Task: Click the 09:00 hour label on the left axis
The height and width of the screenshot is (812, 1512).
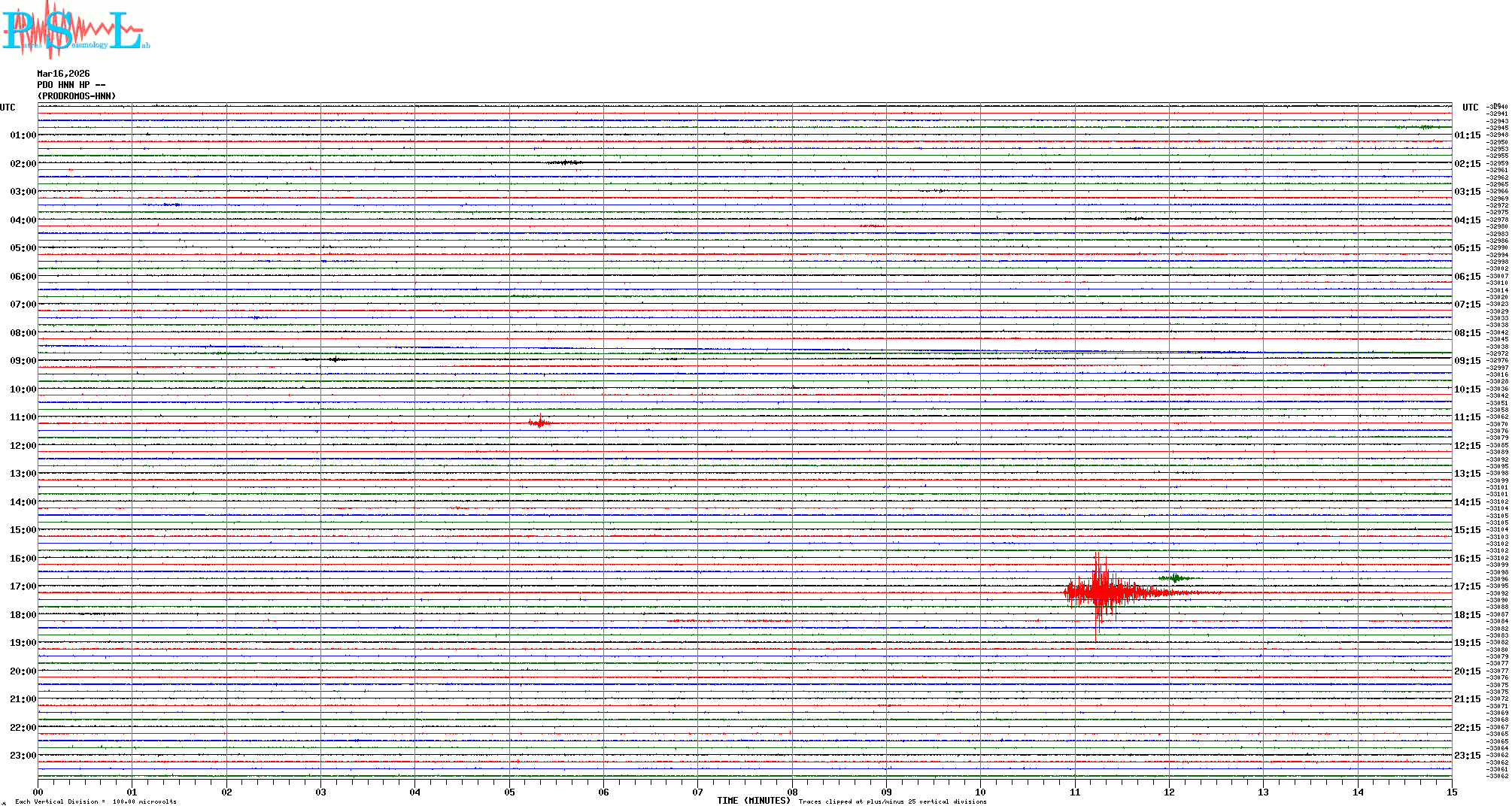Action: [x=23, y=361]
